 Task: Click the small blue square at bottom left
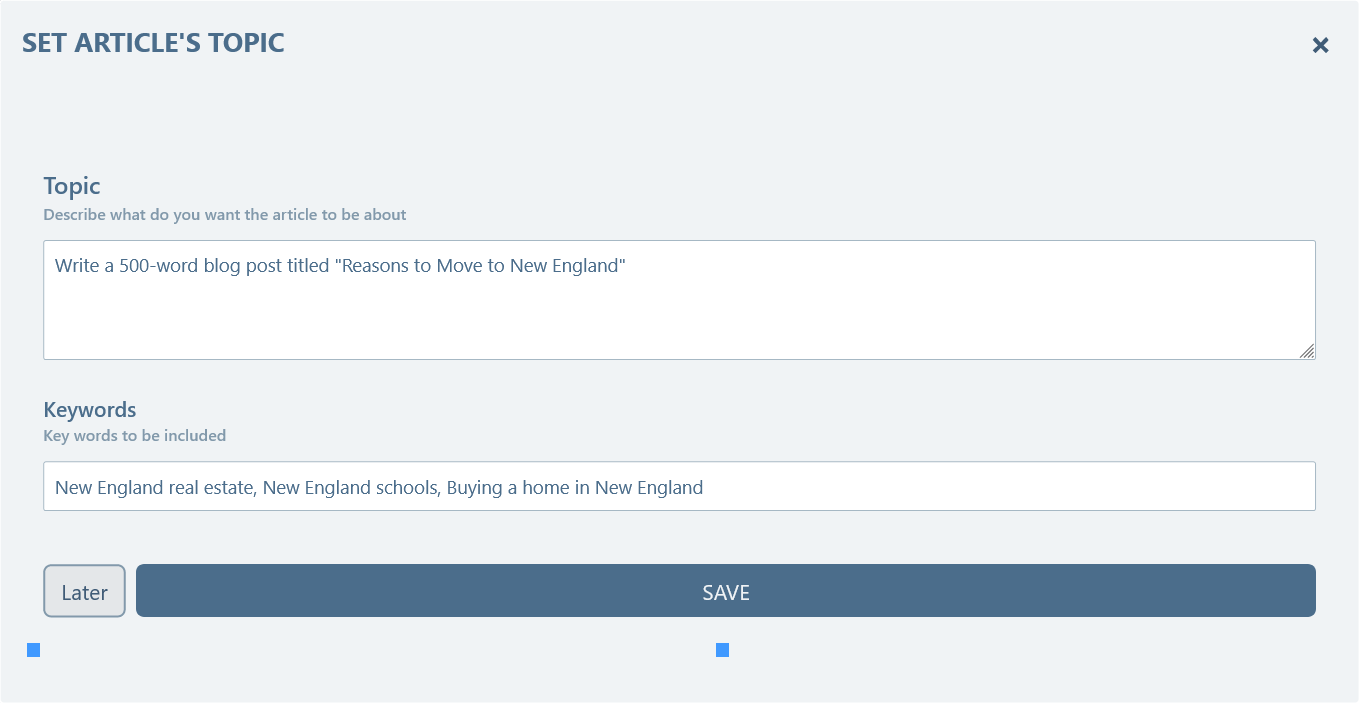pos(33,650)
